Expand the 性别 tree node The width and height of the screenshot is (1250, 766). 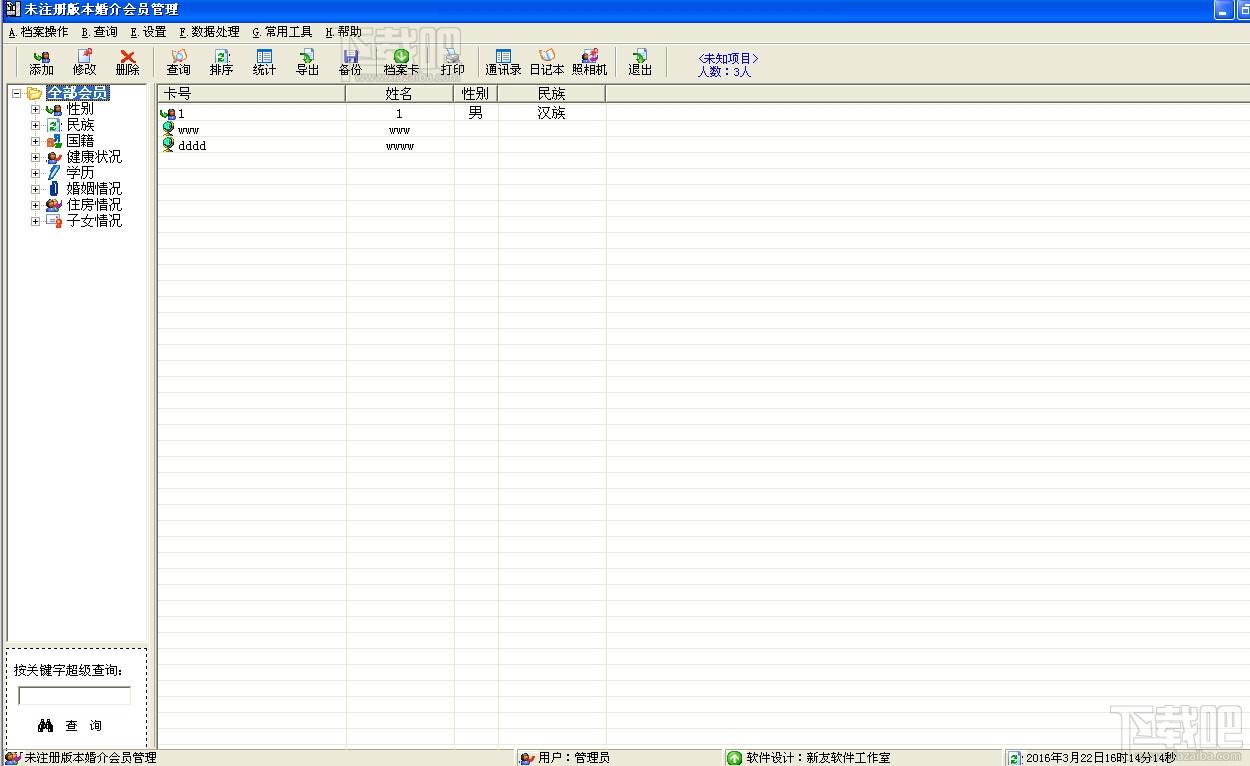pyautogui.click(x=36, y=110)
